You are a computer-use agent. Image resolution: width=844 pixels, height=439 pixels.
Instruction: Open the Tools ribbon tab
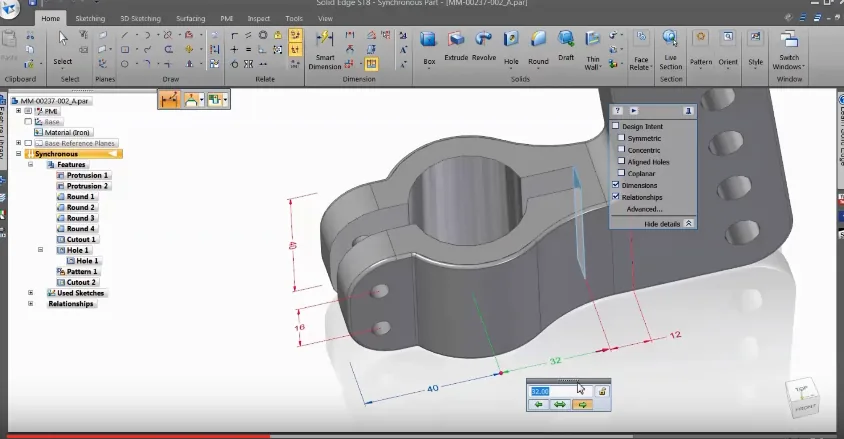pyautogui.click(x=294, y=18)
